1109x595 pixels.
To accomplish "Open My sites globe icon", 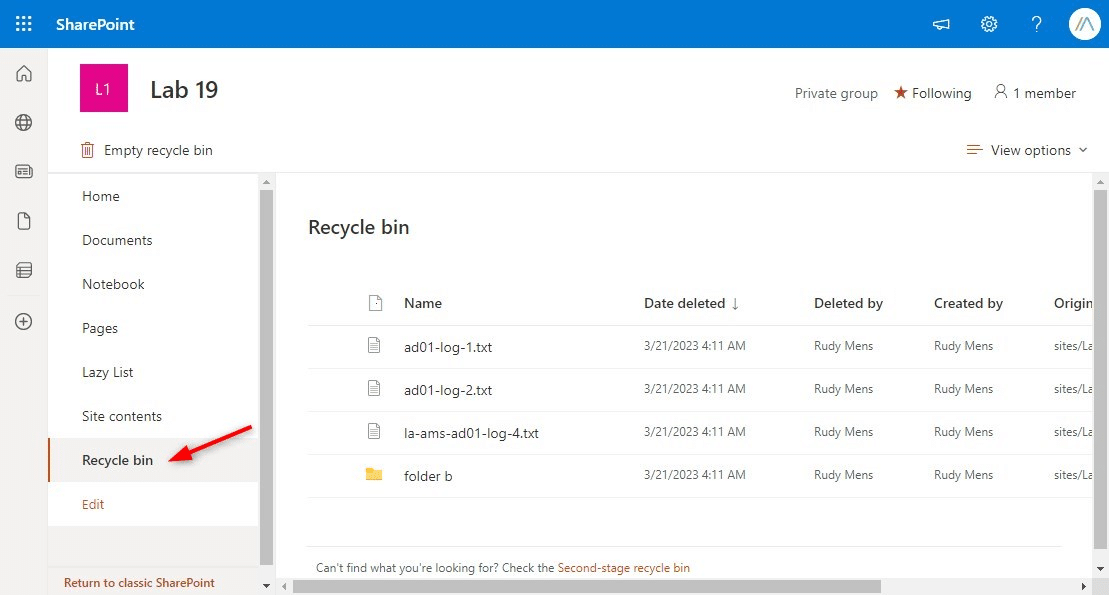I will (x=24, y=122).
